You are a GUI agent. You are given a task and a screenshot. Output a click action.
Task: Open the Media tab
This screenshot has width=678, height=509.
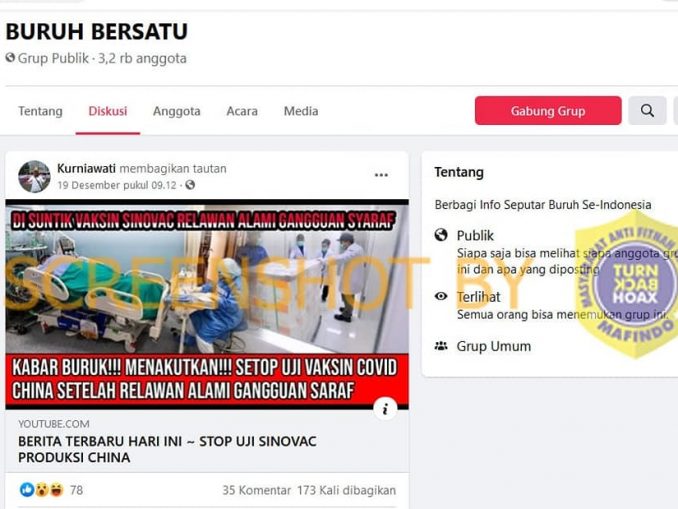point(301,111)
